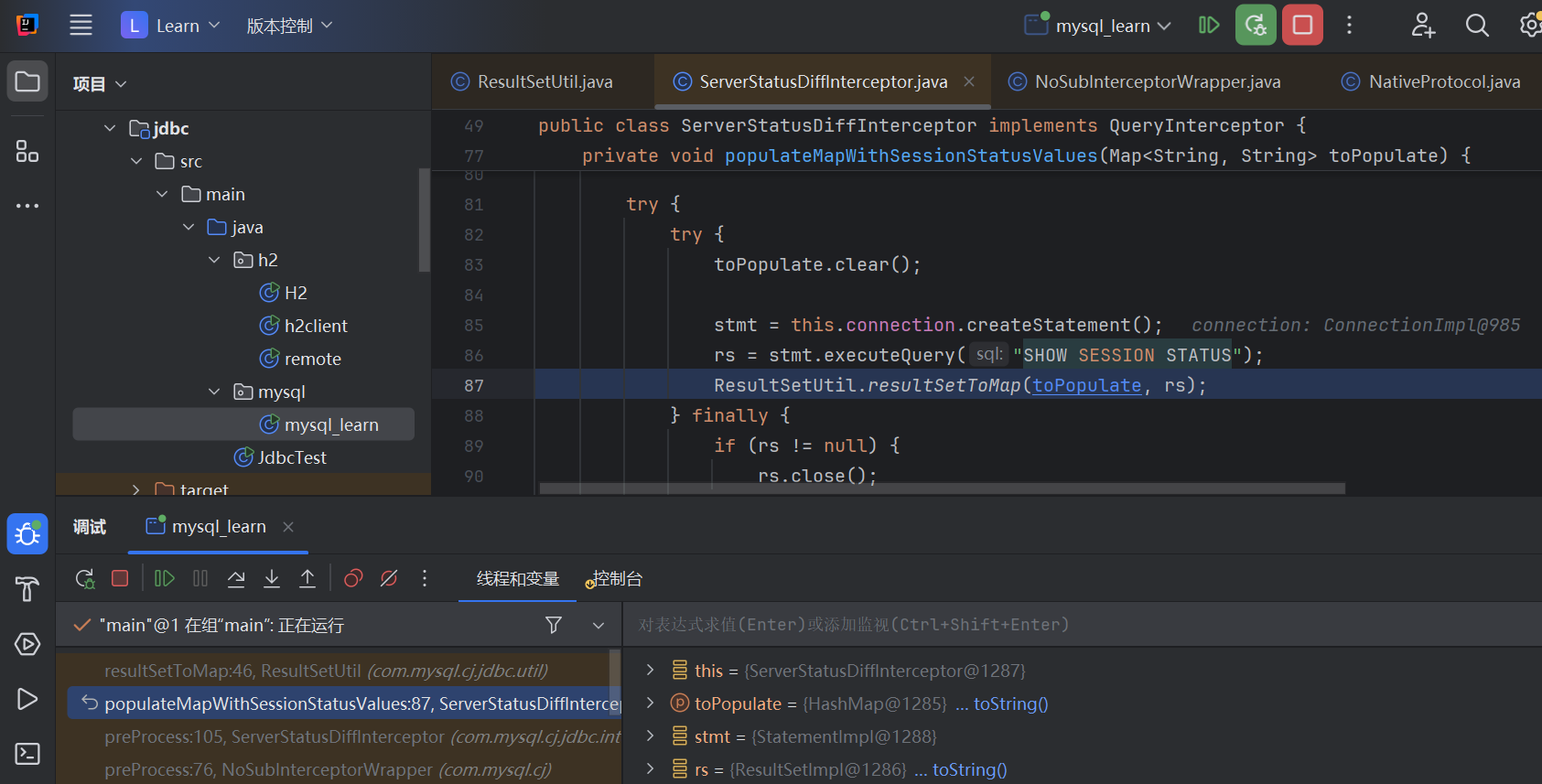Show more tool windows ellipsis

coord(27,206)
